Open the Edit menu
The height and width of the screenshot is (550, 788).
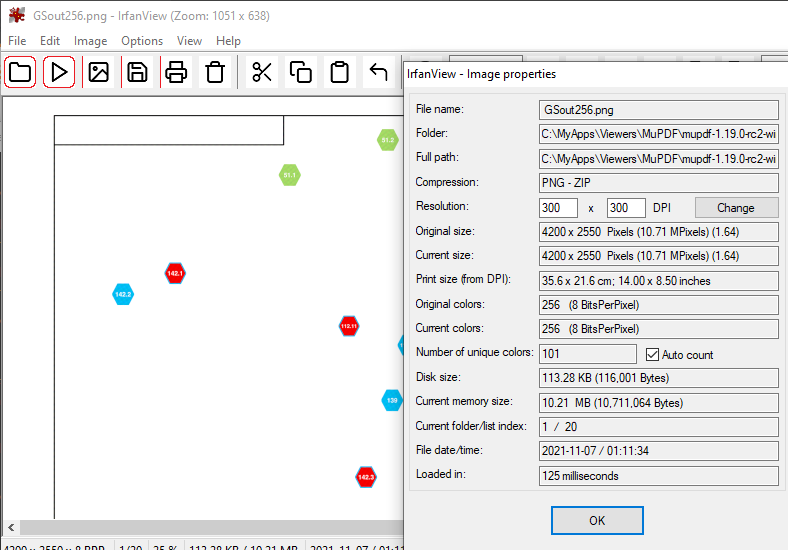click(x=50, y=41)
